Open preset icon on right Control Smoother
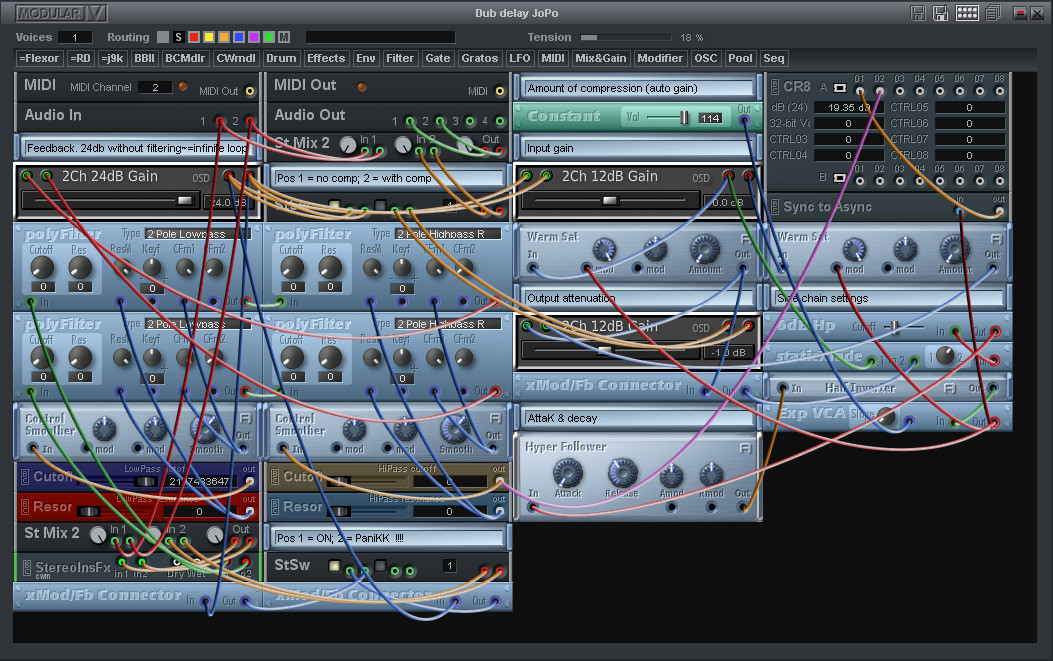 (x=495, y=418)
